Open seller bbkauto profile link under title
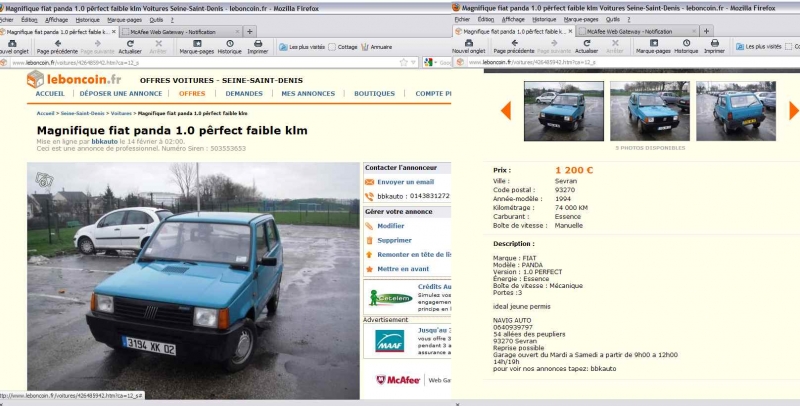Image resolution: width=800 pixels, height=406 pixels. [x=105, y=141]
